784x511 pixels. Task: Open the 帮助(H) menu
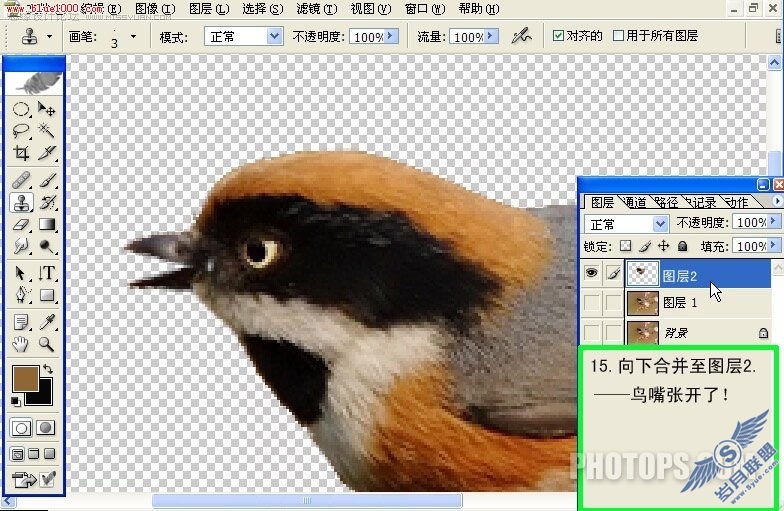[x=479, y=9]
